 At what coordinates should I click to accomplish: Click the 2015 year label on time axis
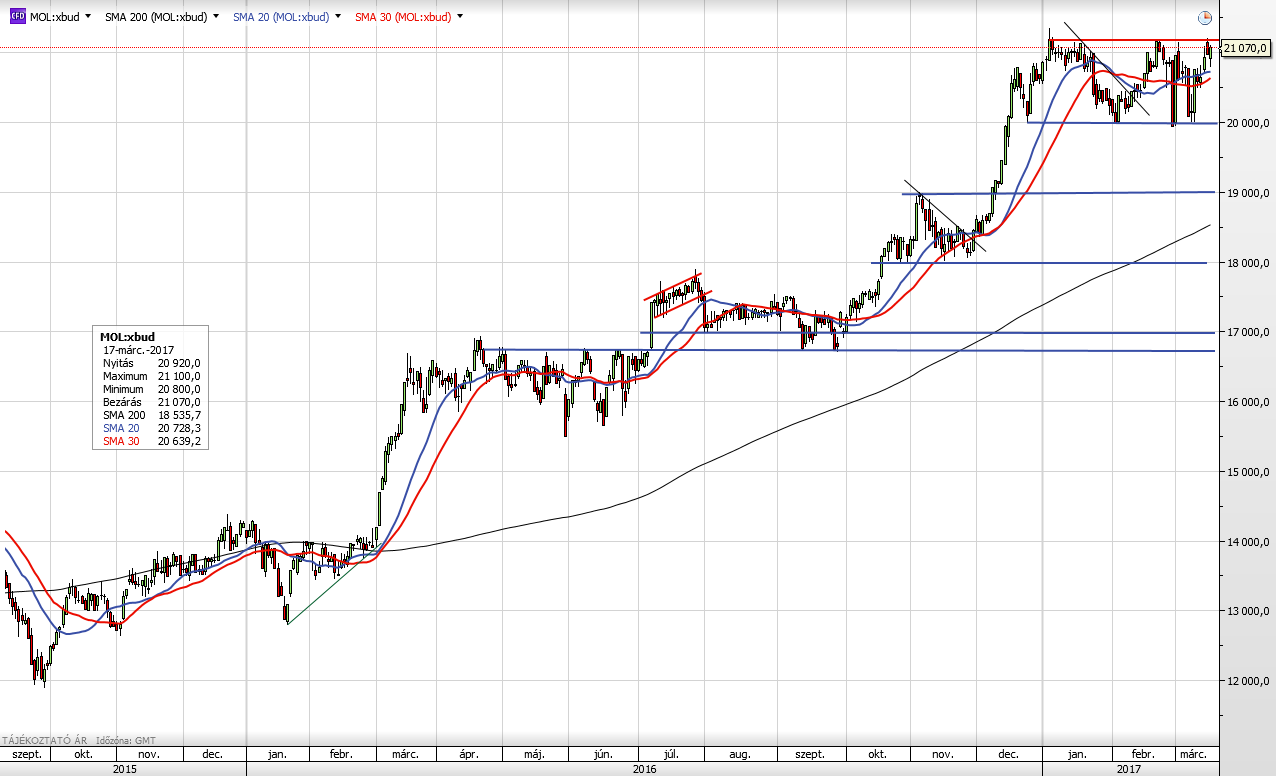[124, 769]
